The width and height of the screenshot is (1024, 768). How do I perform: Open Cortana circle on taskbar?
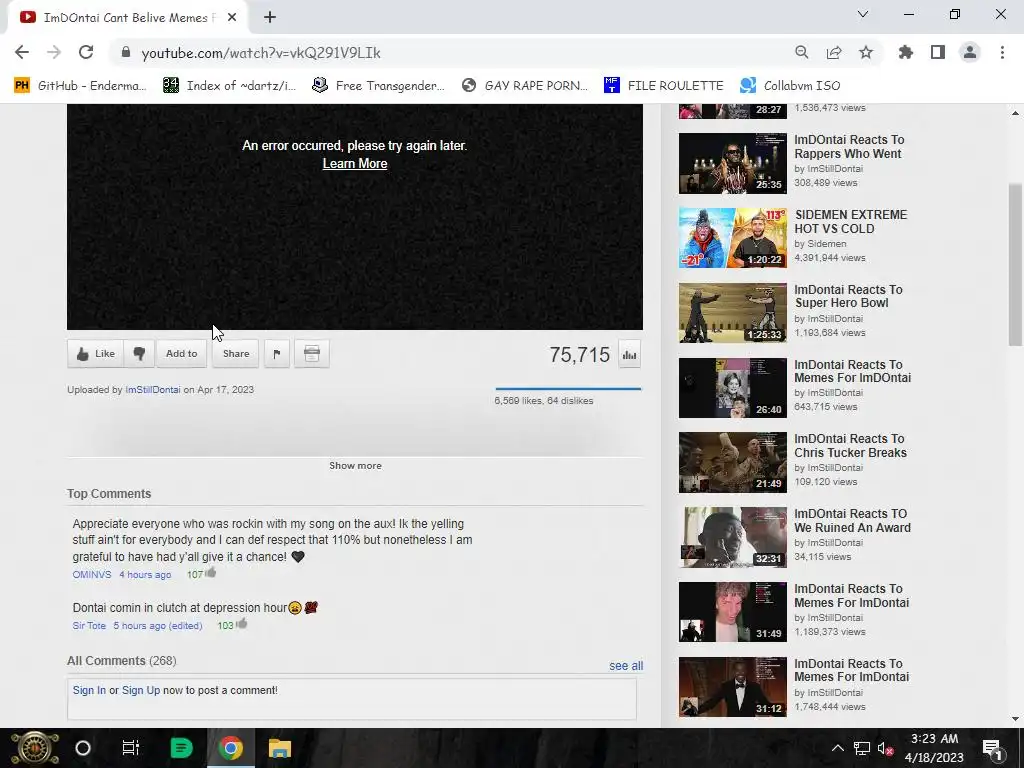point(83,748)
